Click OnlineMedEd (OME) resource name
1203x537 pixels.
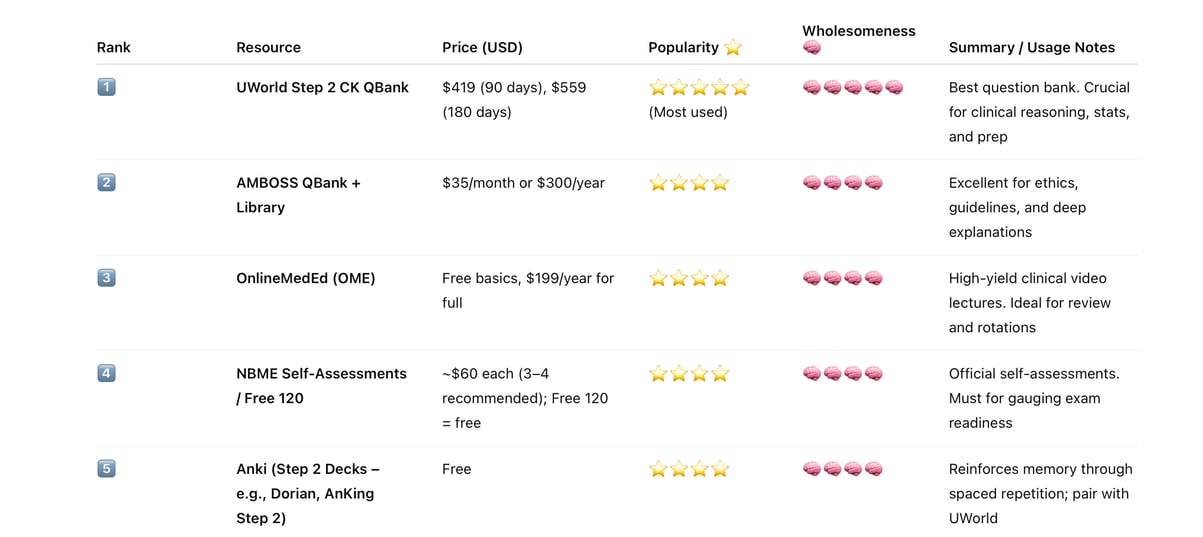(305, 278)
